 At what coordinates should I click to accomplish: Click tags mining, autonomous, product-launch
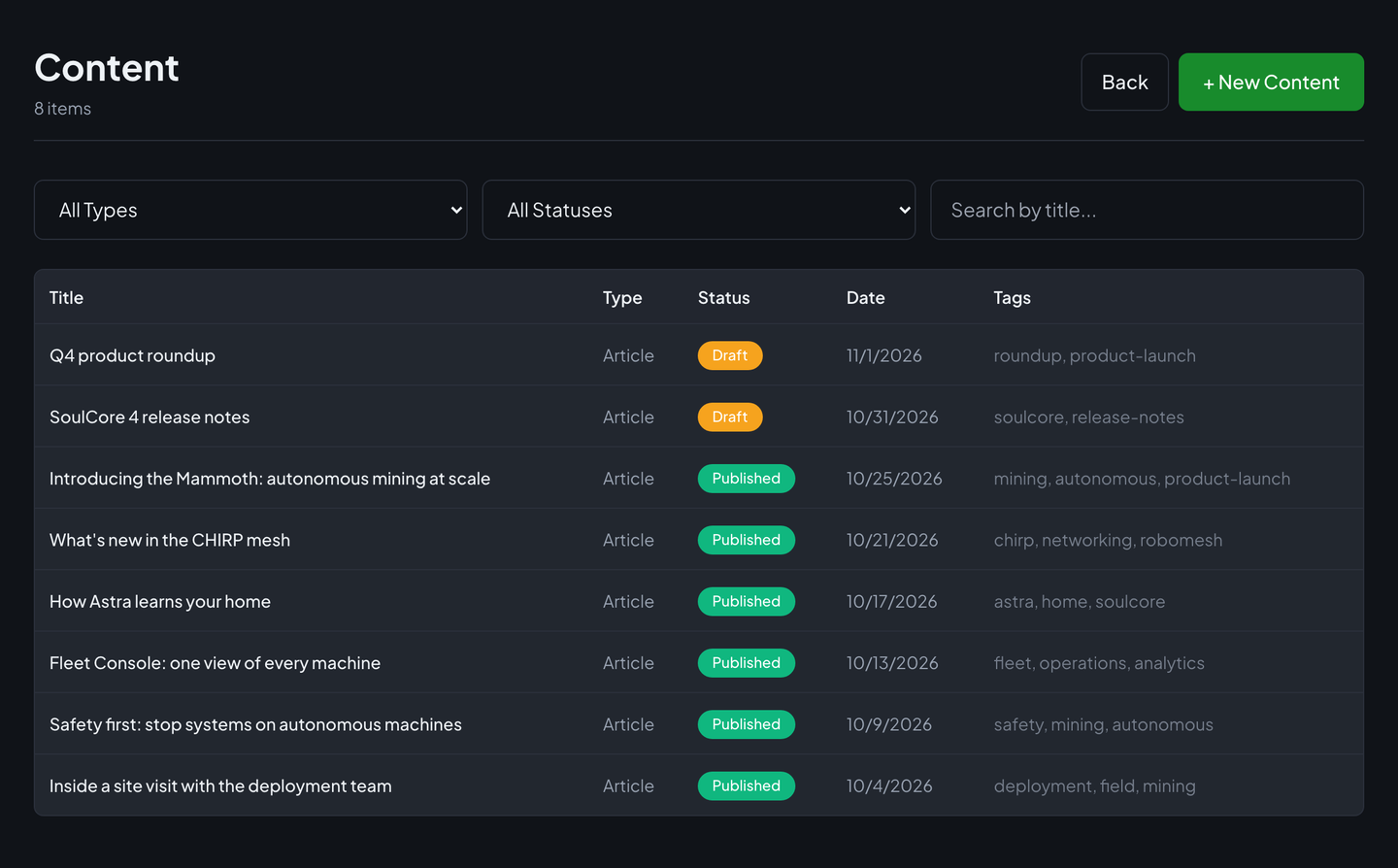[x=1142, y=479]
